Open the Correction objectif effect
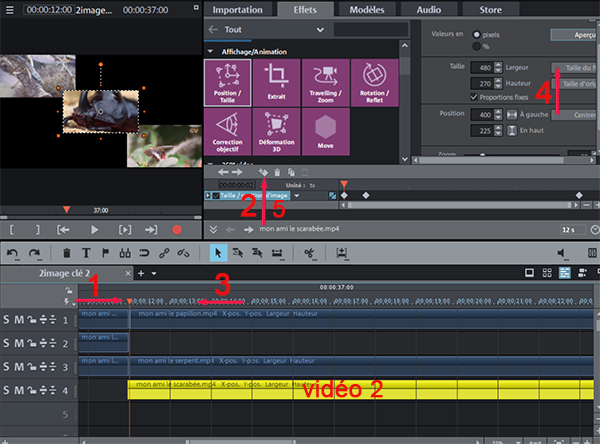 [226, 132]
